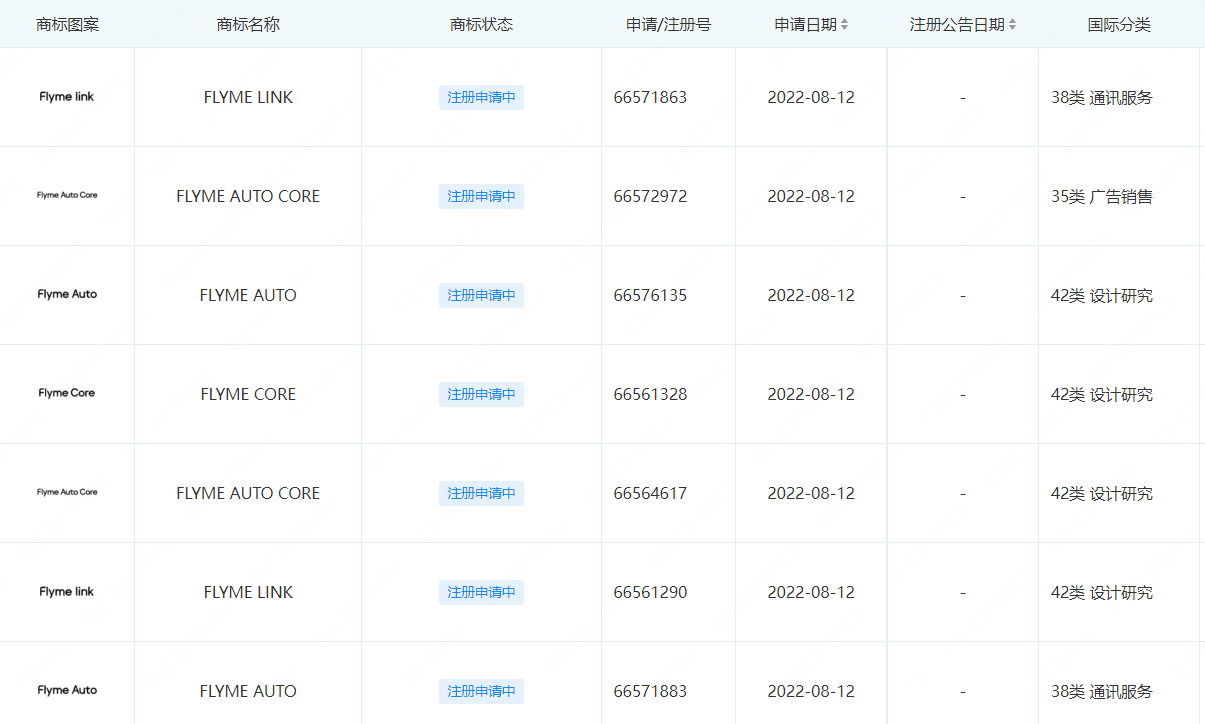
Task: Select registration number 66561328
Action: (x=650, y=395)
